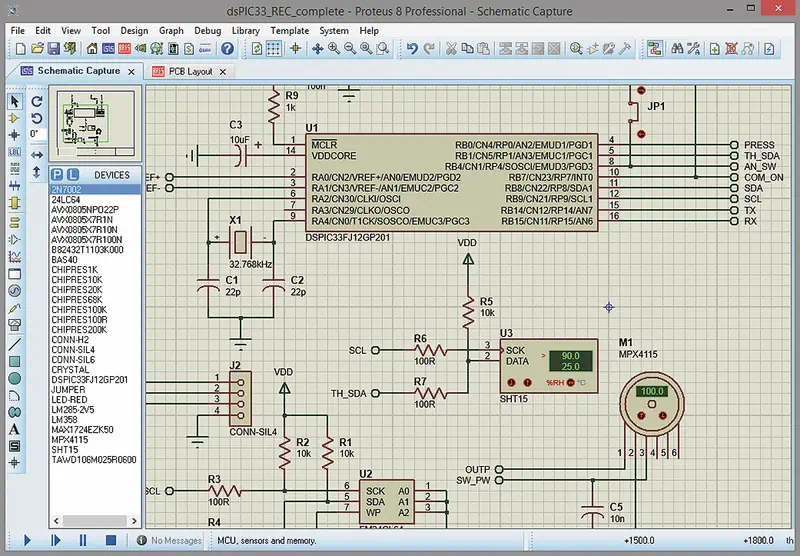Open the File menu
The image size is (800, 556).
point(17,31)
